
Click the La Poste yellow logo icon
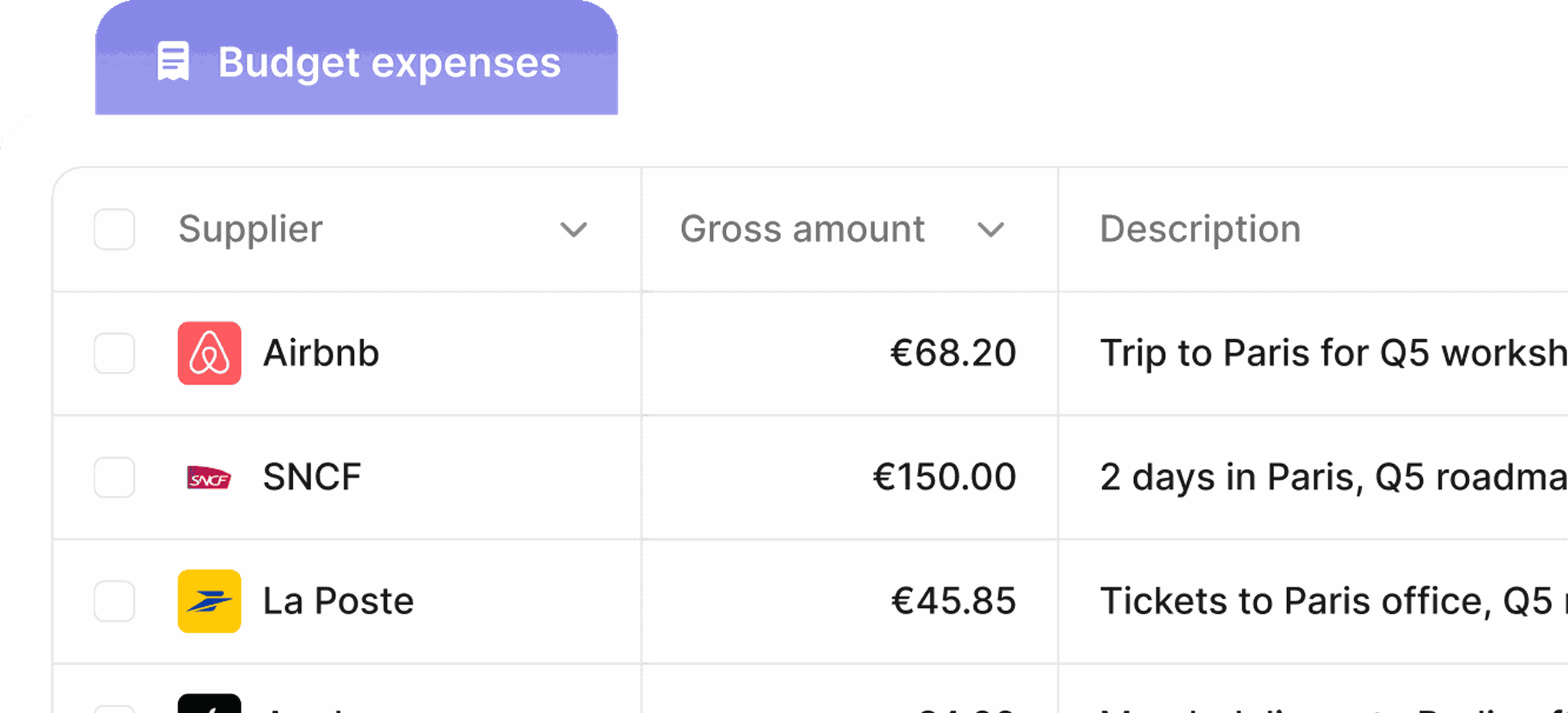pos(210,601)
